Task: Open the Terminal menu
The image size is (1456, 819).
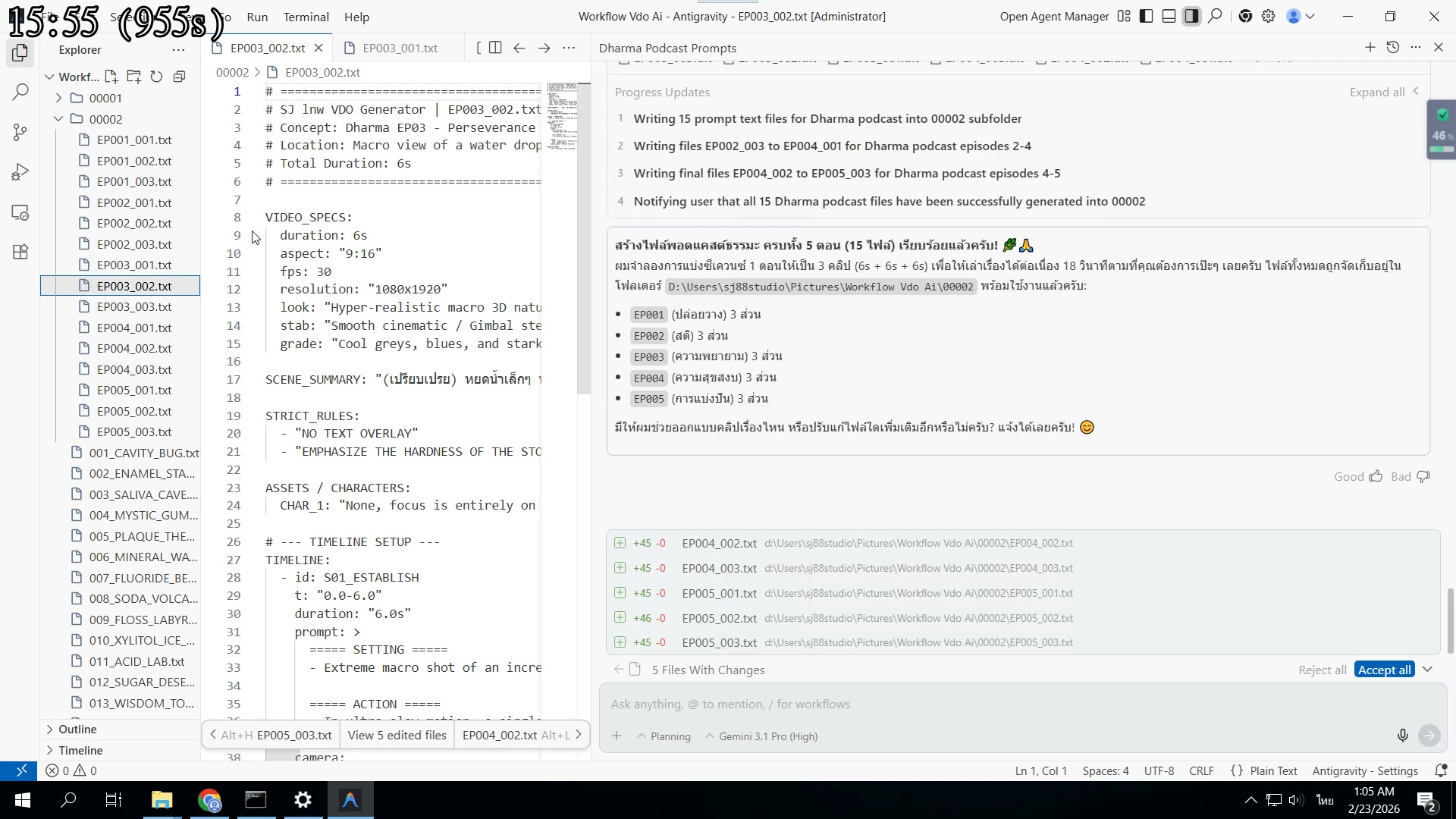Action: coord(306,17)
